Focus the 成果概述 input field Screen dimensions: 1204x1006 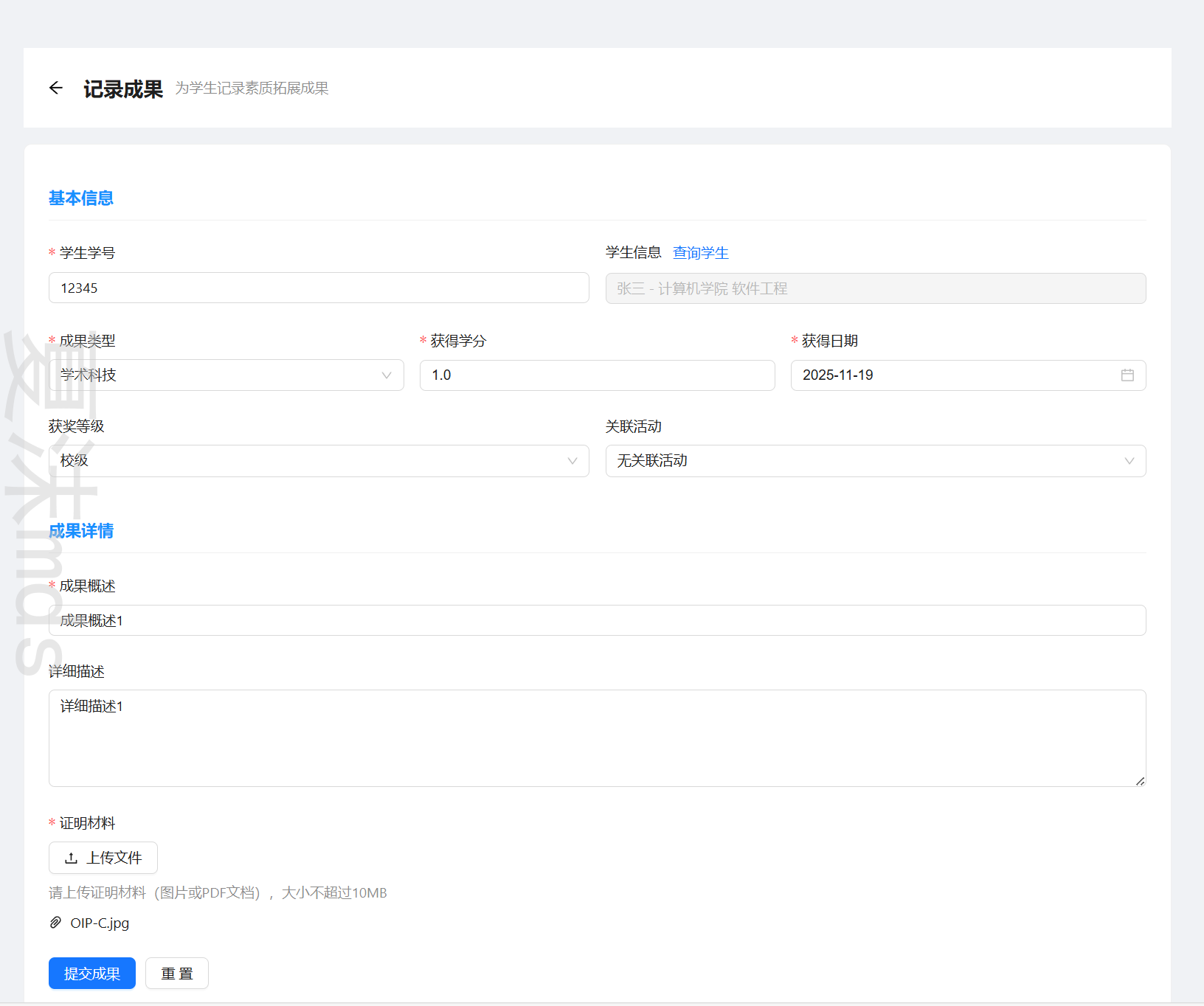pyautogui.click(x=598, y=620)
